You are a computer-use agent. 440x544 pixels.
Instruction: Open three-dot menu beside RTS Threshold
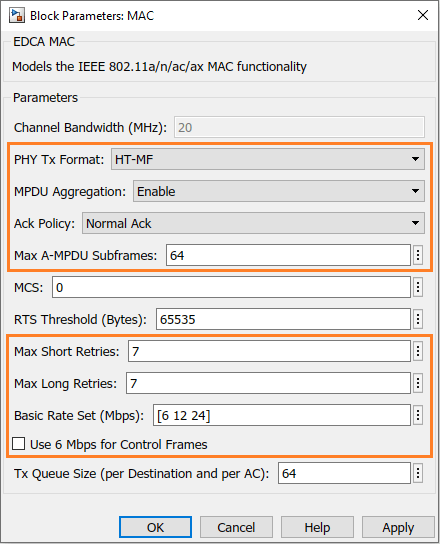(418, 319)
